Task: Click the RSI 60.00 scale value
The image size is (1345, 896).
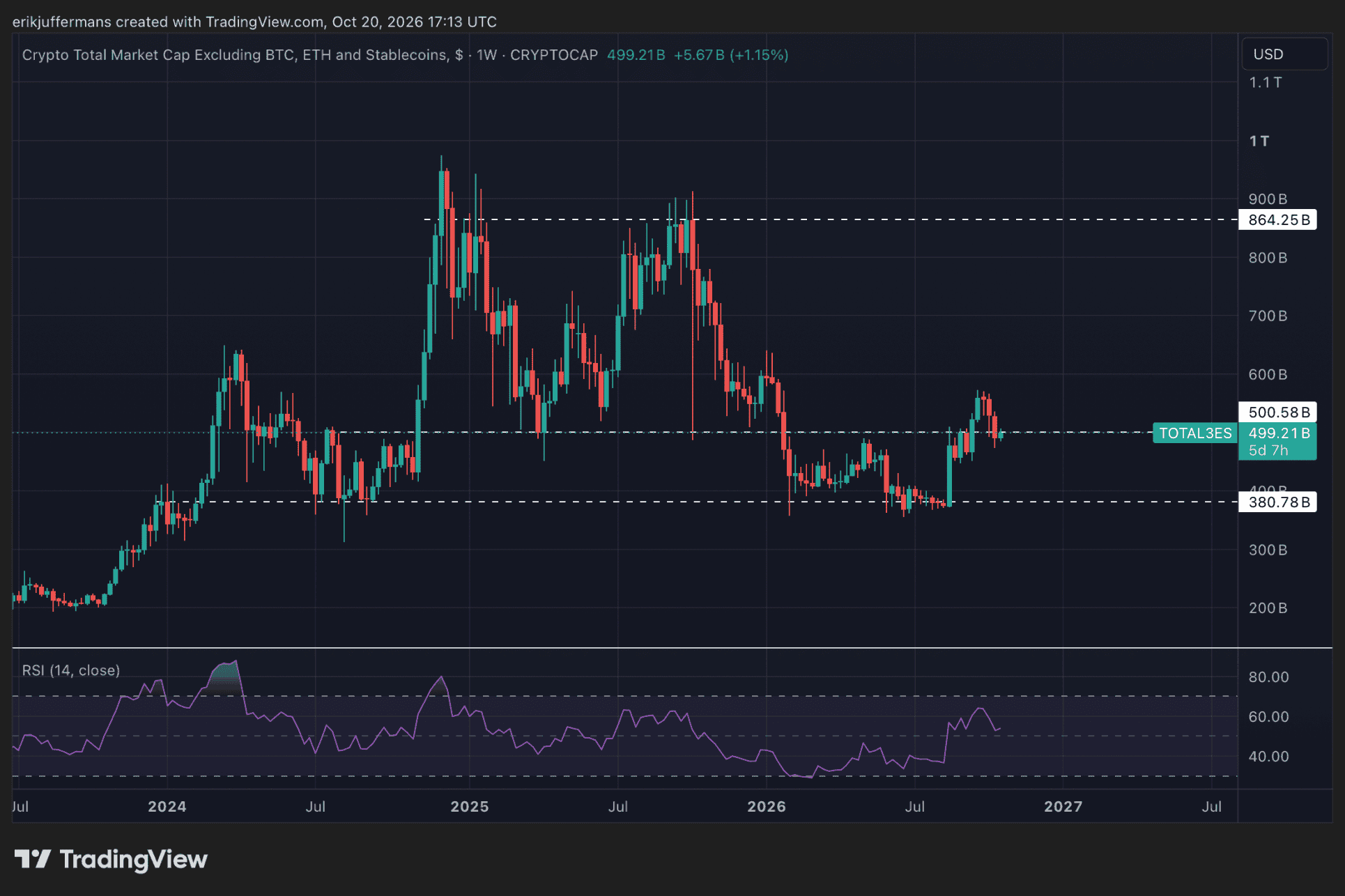Action: [x=1268, y=717]
